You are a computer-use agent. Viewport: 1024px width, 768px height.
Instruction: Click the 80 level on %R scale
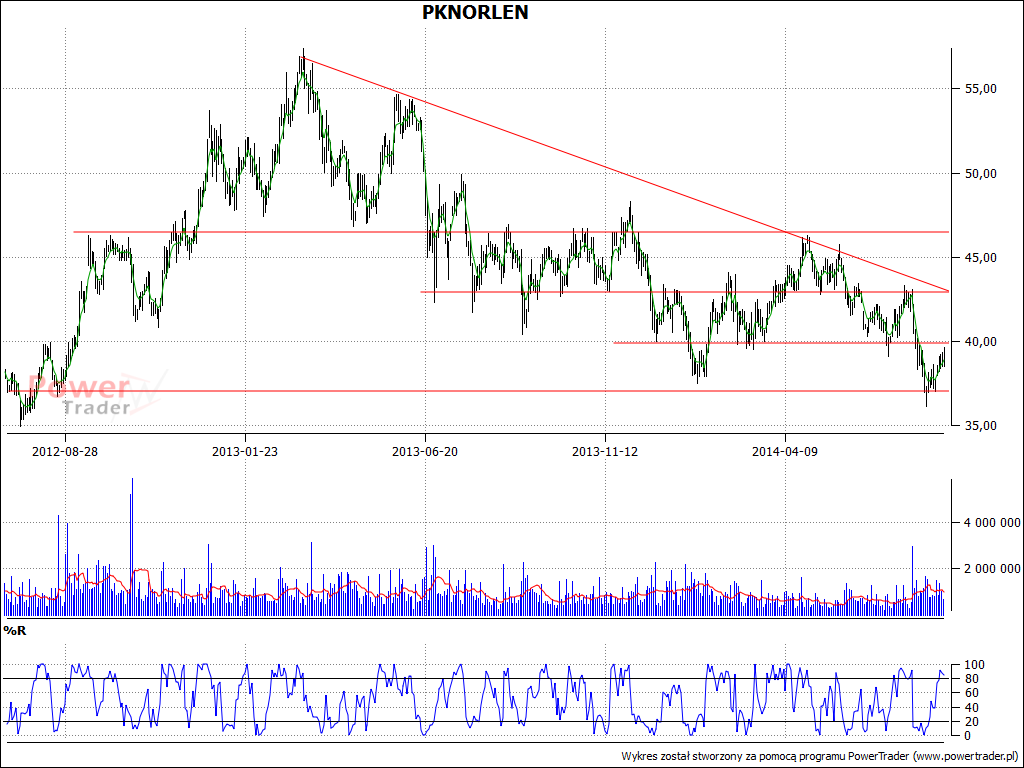coord(971,679)
